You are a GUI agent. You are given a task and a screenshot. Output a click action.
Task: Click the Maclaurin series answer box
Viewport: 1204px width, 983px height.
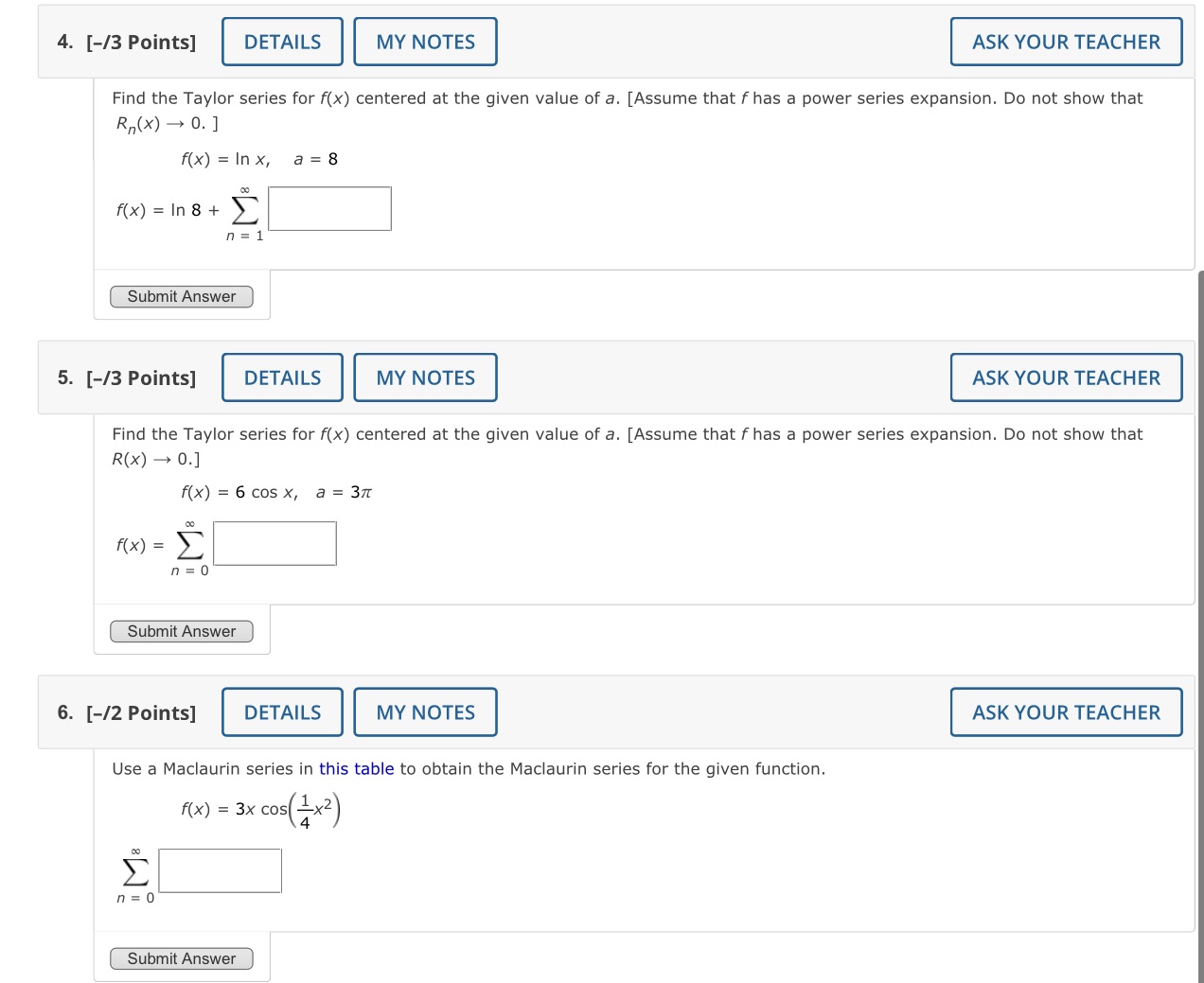(220, 869)
